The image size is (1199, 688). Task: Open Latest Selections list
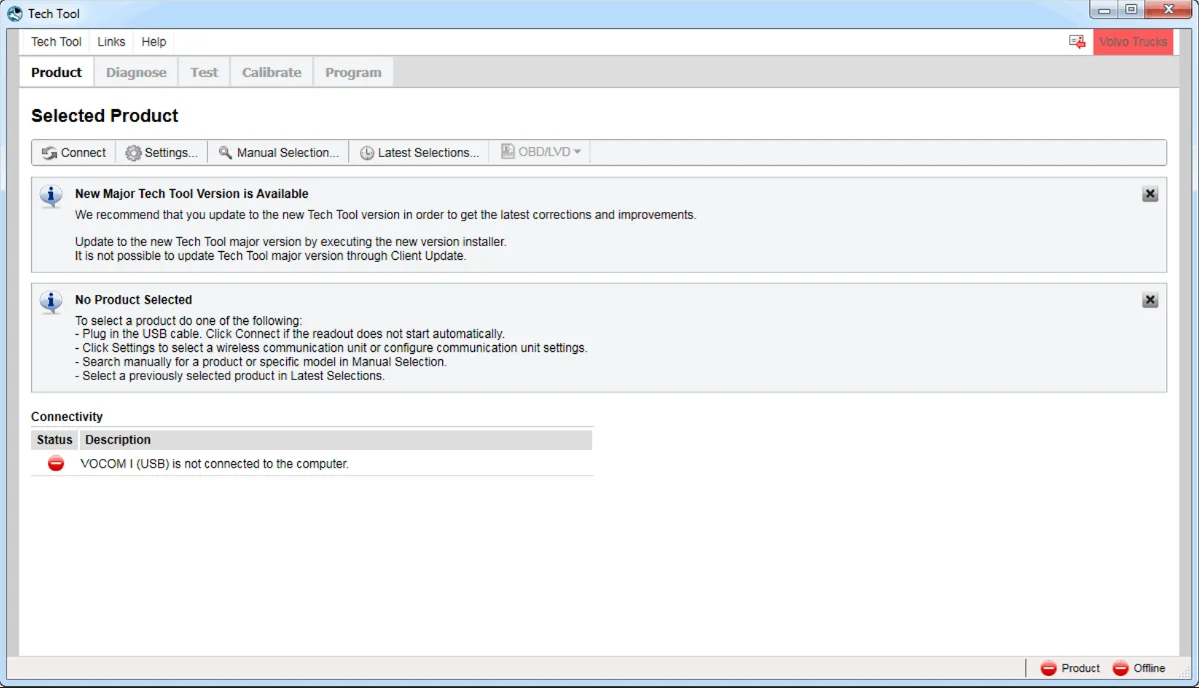(419, 152)
